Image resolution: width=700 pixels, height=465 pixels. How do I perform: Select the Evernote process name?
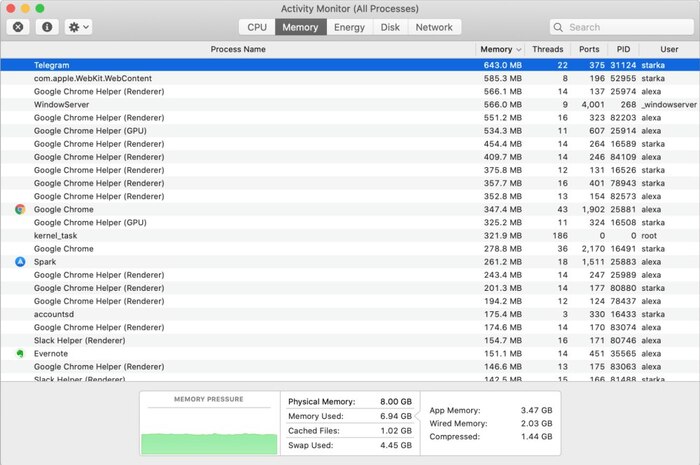[x=51, y=353]
